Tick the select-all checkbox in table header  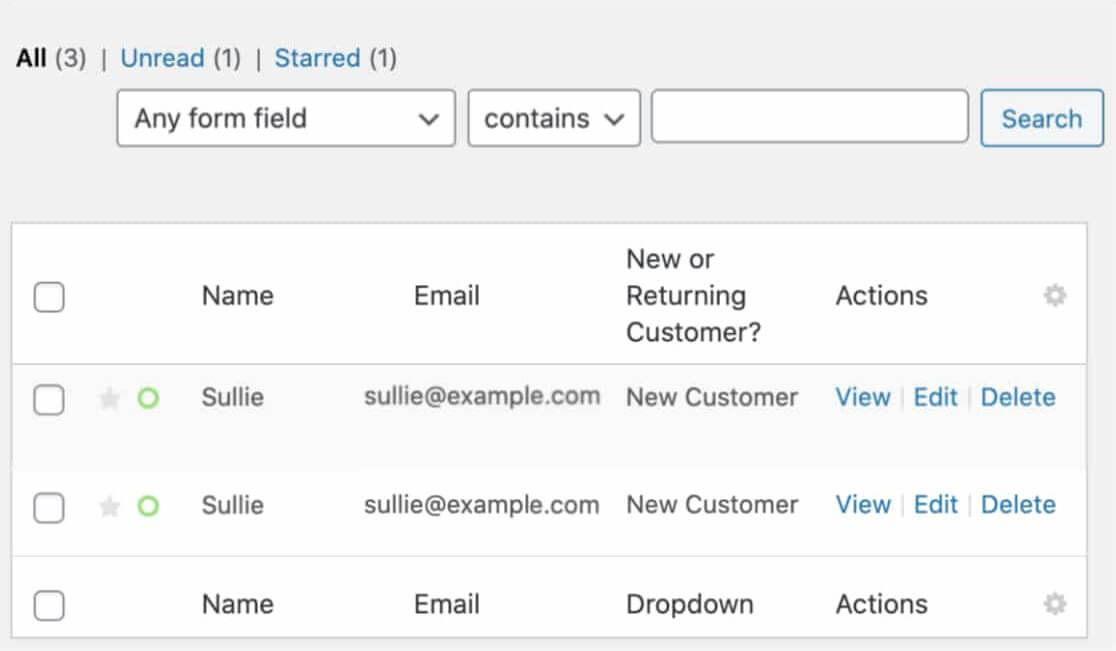pyautogui.click(x=49, y=297)
